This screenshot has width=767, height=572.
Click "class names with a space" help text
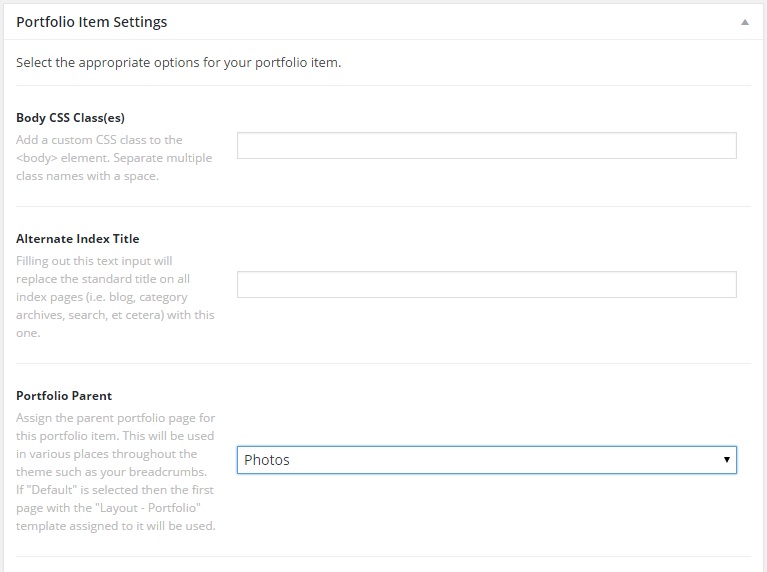(87, 176)
